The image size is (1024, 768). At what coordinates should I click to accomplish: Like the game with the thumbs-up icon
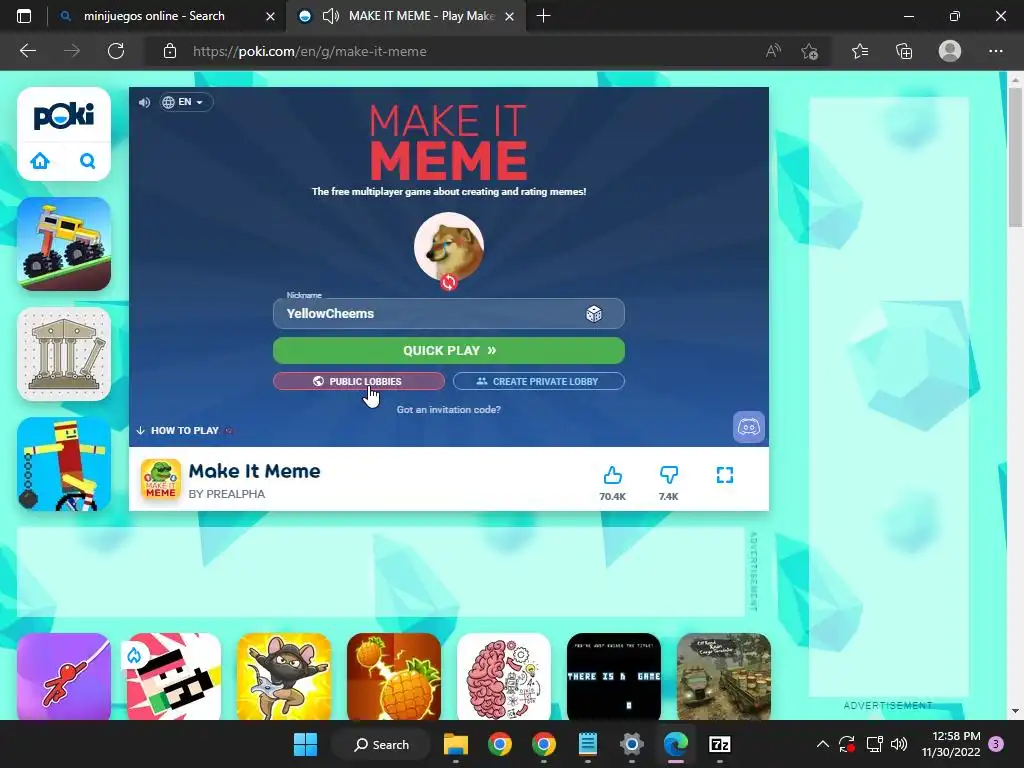pos(613,475)
